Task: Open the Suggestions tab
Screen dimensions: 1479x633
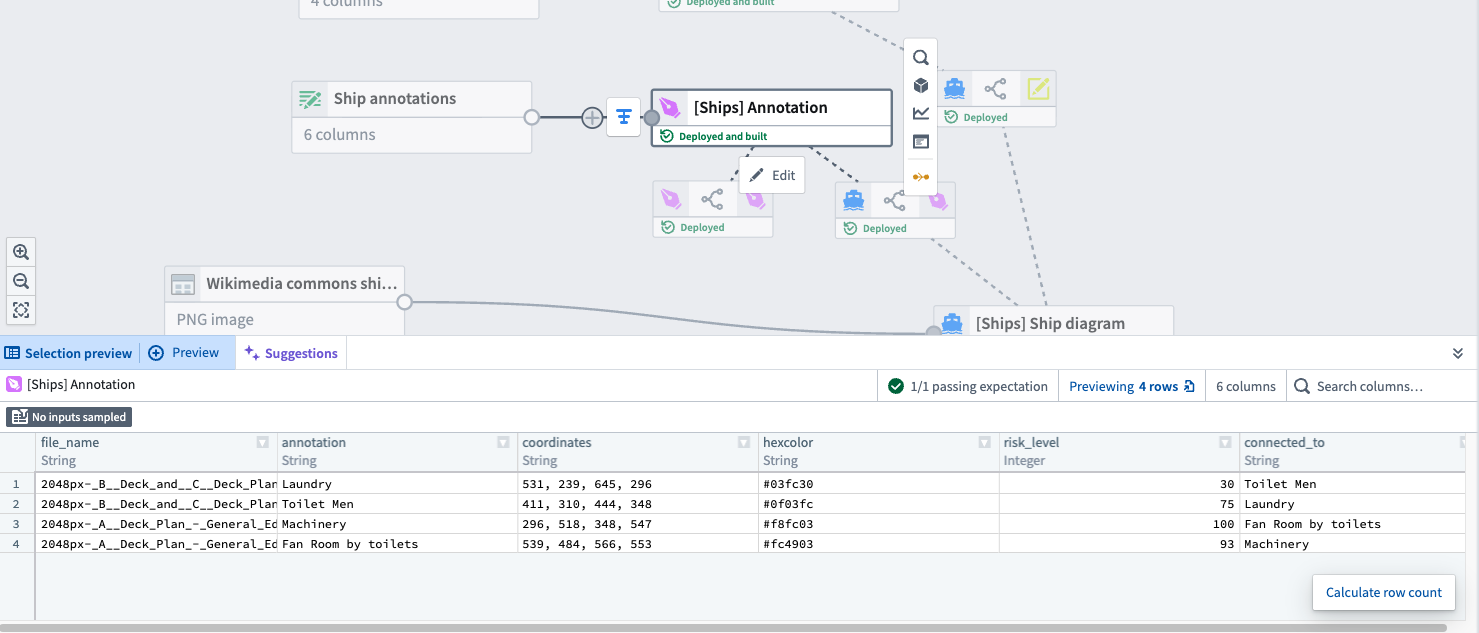Action: [291, 352]
